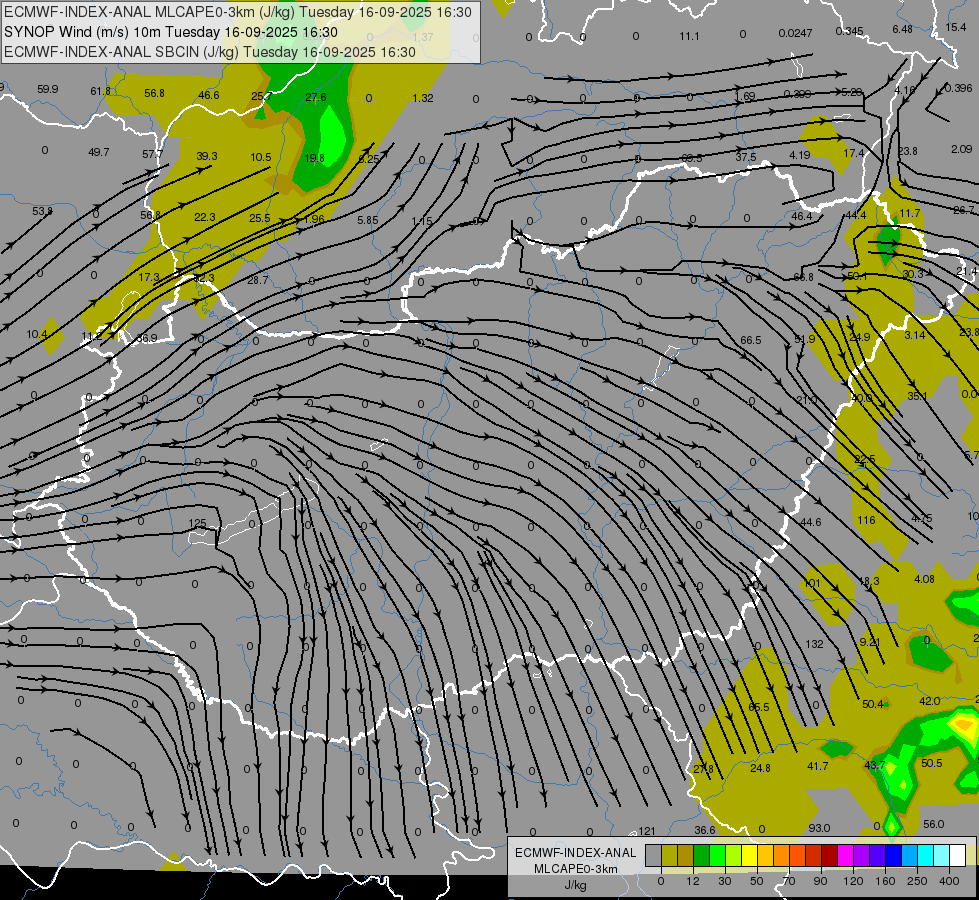
Task: Click the 'J/kg' unit label under the color scale title
Action: pos(576,885)
